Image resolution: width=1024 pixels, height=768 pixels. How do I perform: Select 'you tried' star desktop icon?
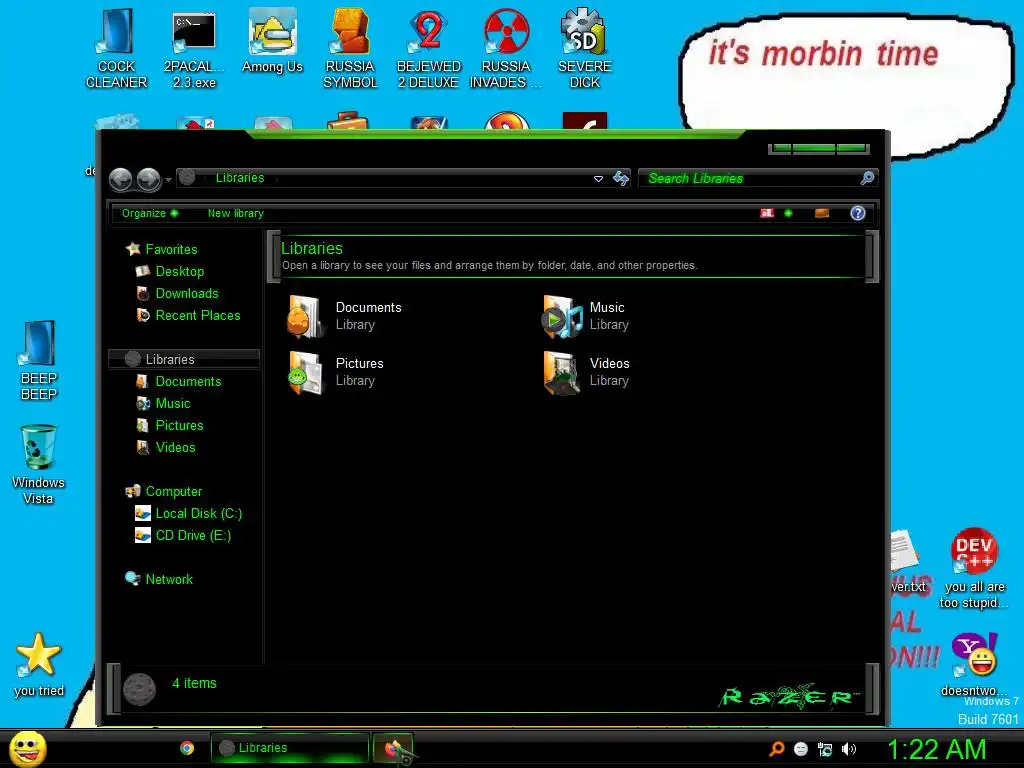tap(39, 665)
